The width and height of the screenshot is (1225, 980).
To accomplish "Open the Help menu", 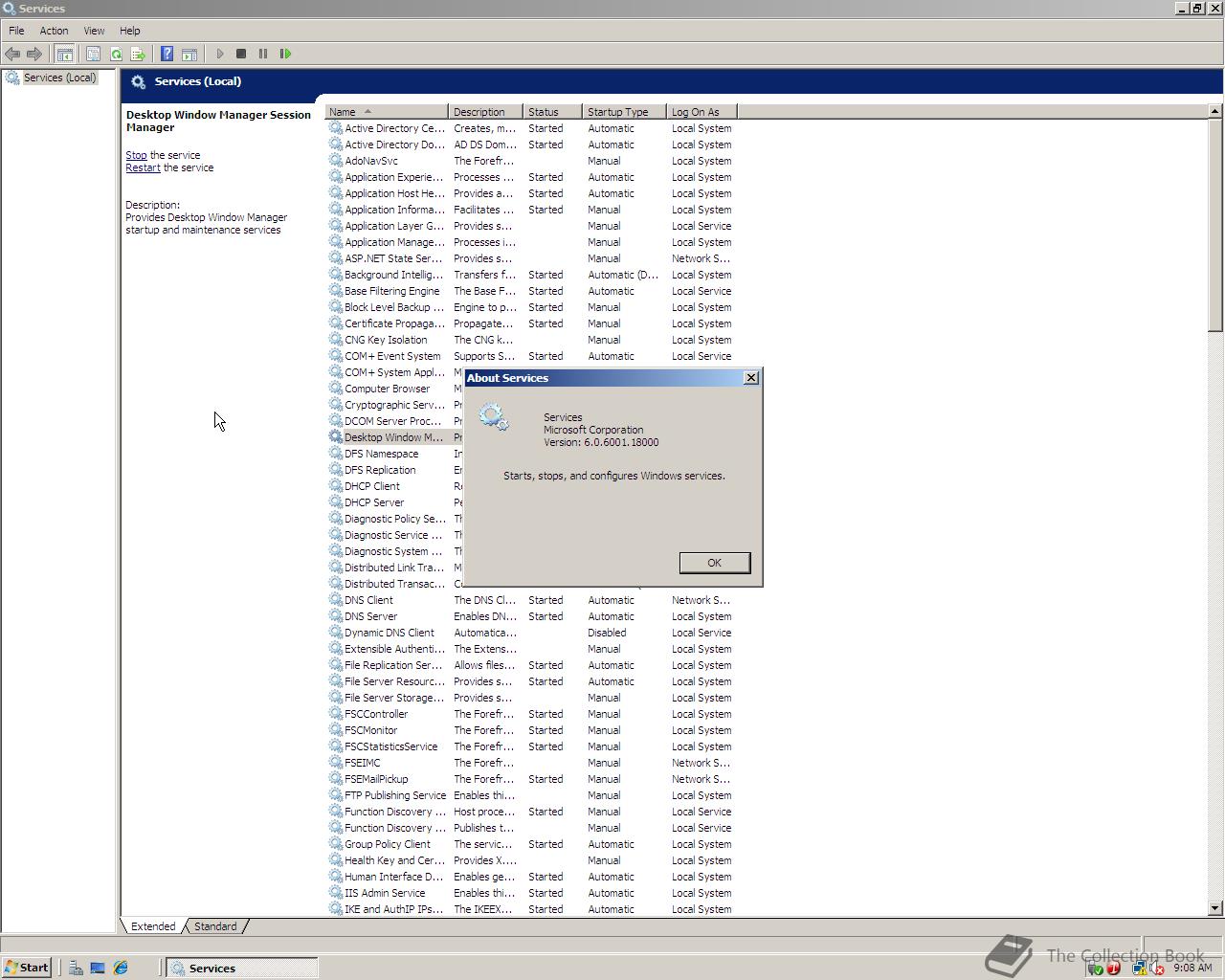I will (x=129, y=31).
